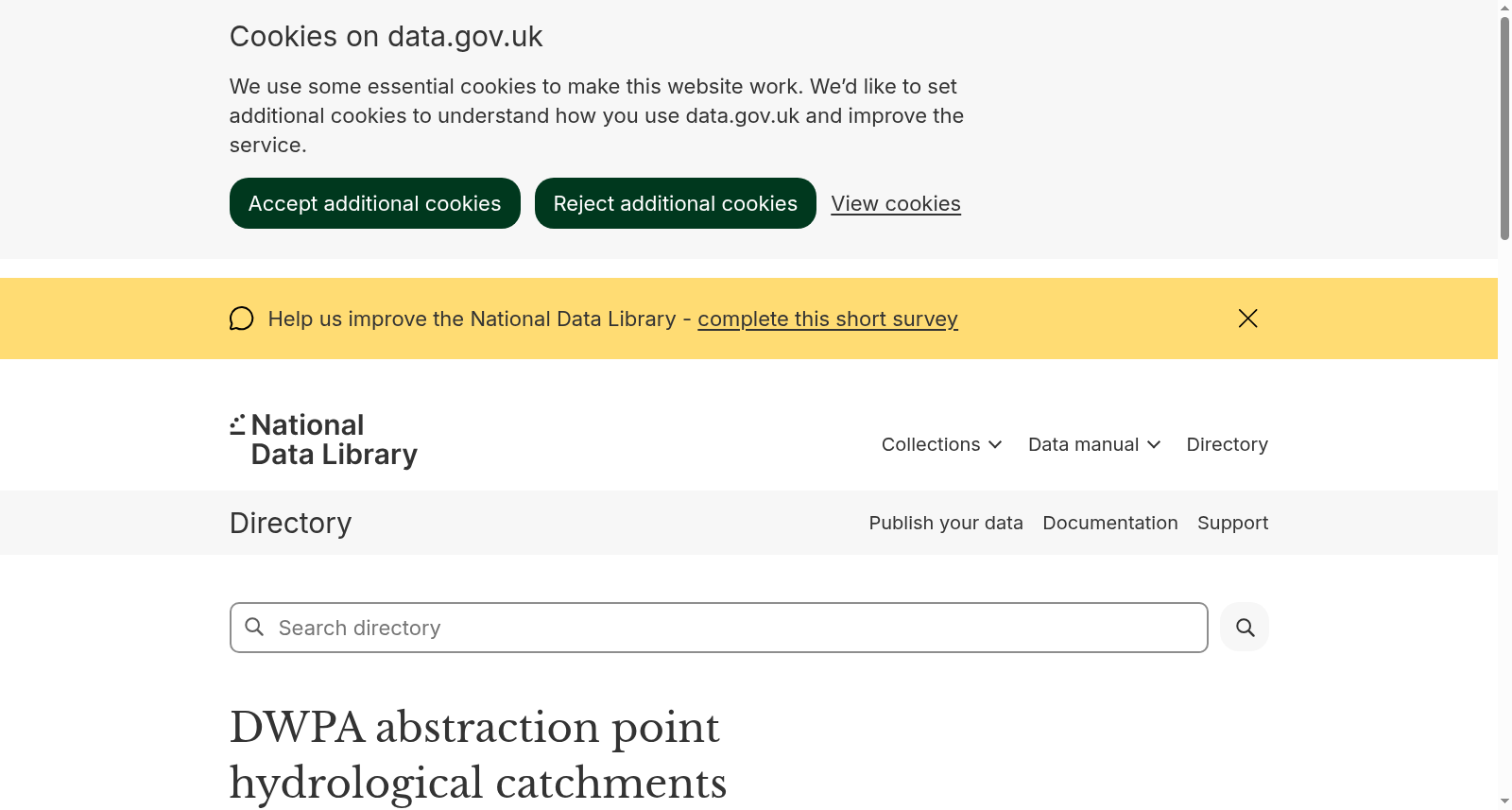Click the scrollbar up arrow
Screen dimensions: 1512x810
pos(1504,8)
